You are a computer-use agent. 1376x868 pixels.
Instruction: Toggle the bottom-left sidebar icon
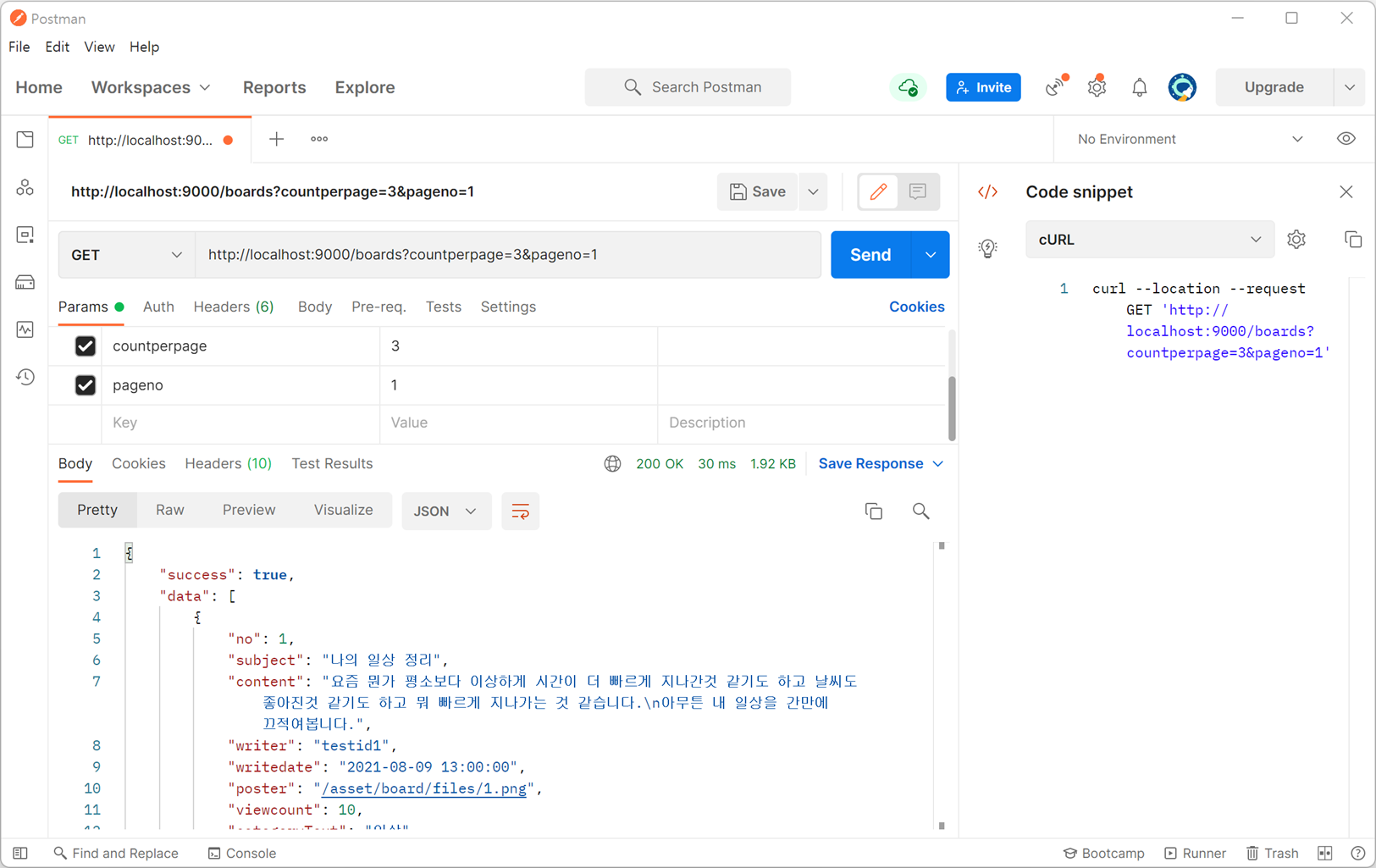point(20,853)
